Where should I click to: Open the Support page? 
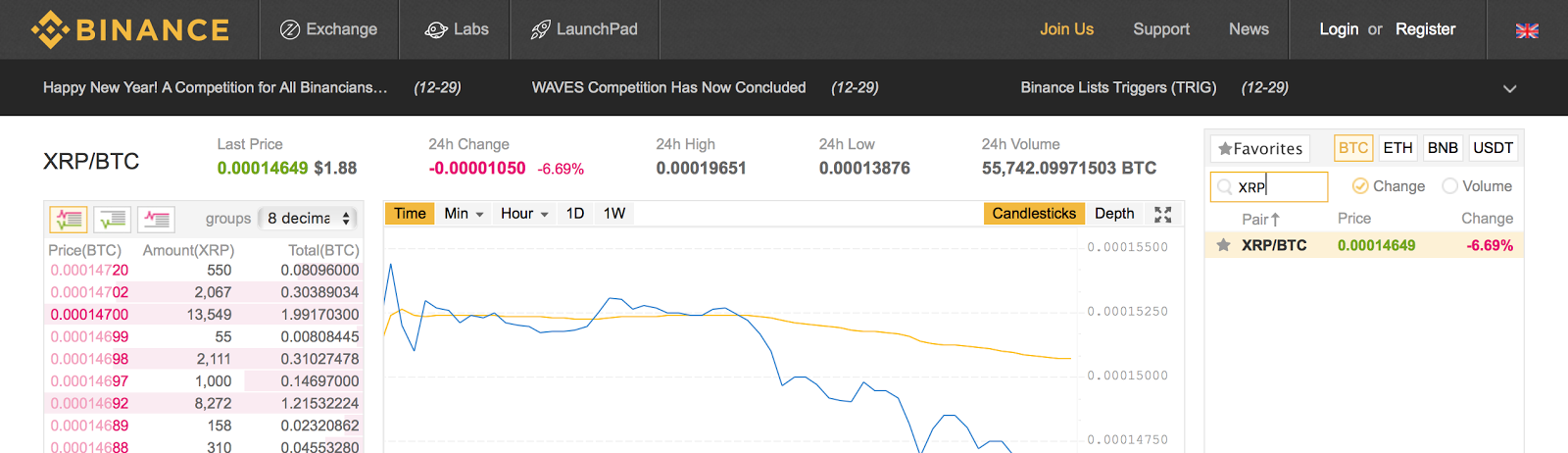click(x=1161, y=29)
